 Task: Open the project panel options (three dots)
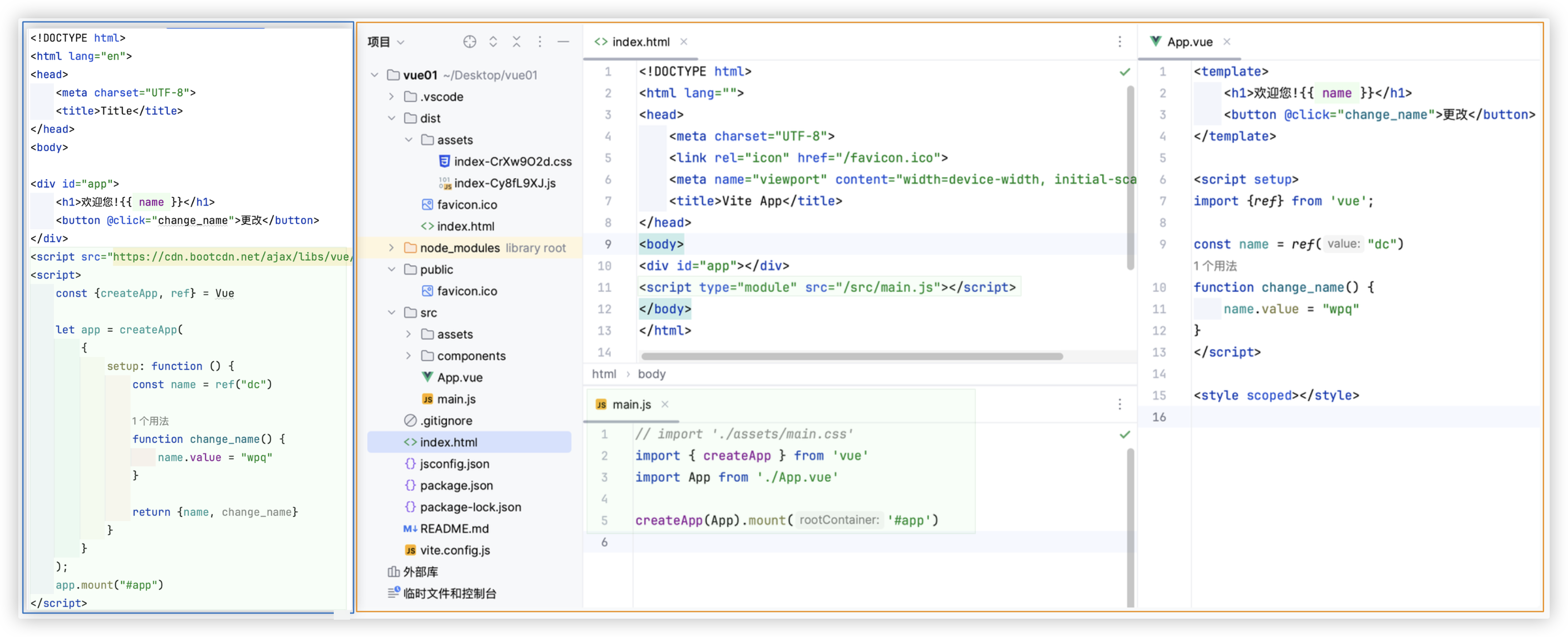540,41
